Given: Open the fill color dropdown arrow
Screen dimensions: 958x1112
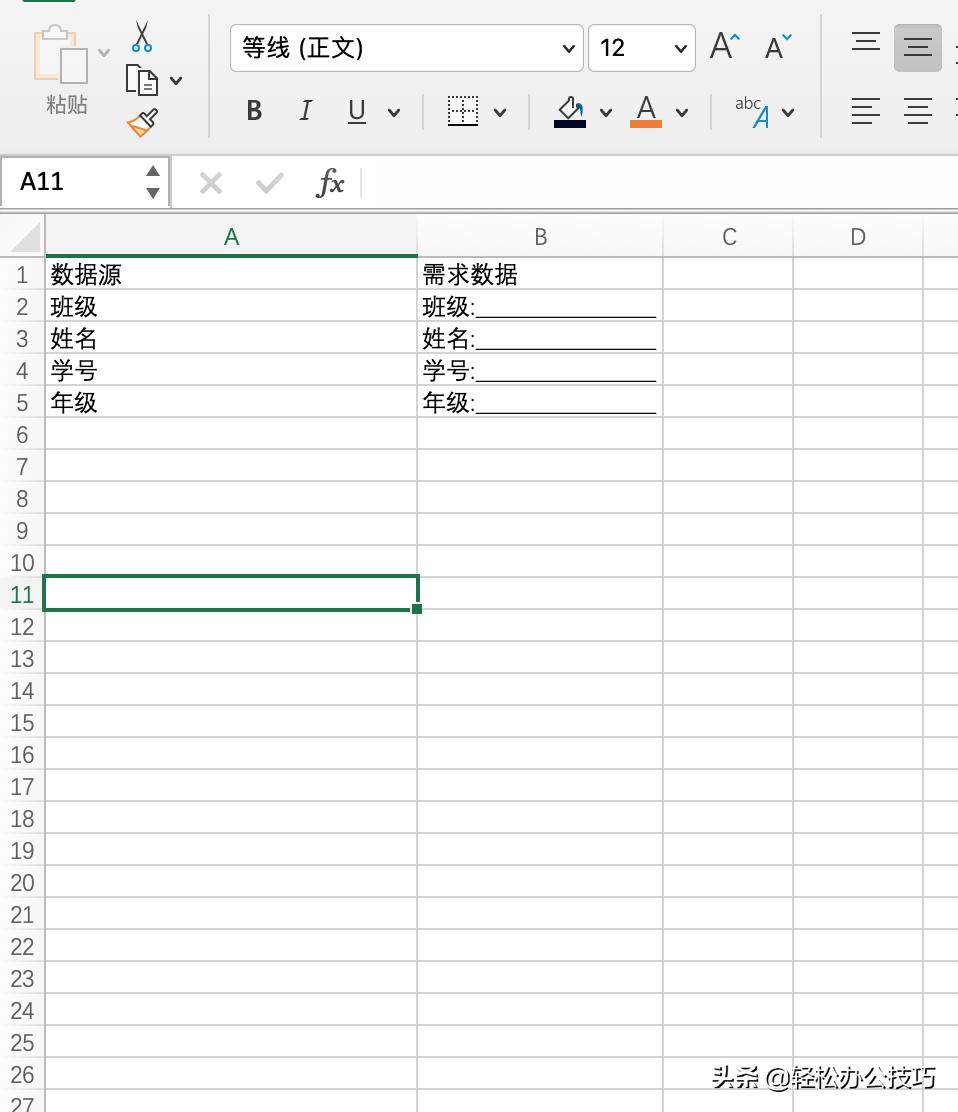Looking at the screenshot, I should point(606,111).
